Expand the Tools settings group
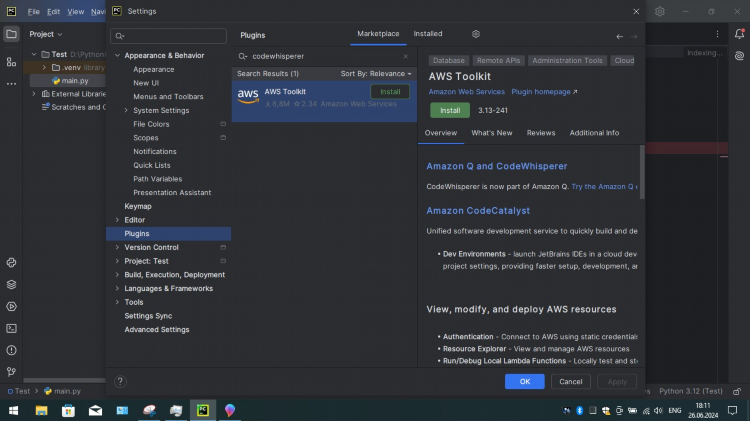 (x=117, y=302)
